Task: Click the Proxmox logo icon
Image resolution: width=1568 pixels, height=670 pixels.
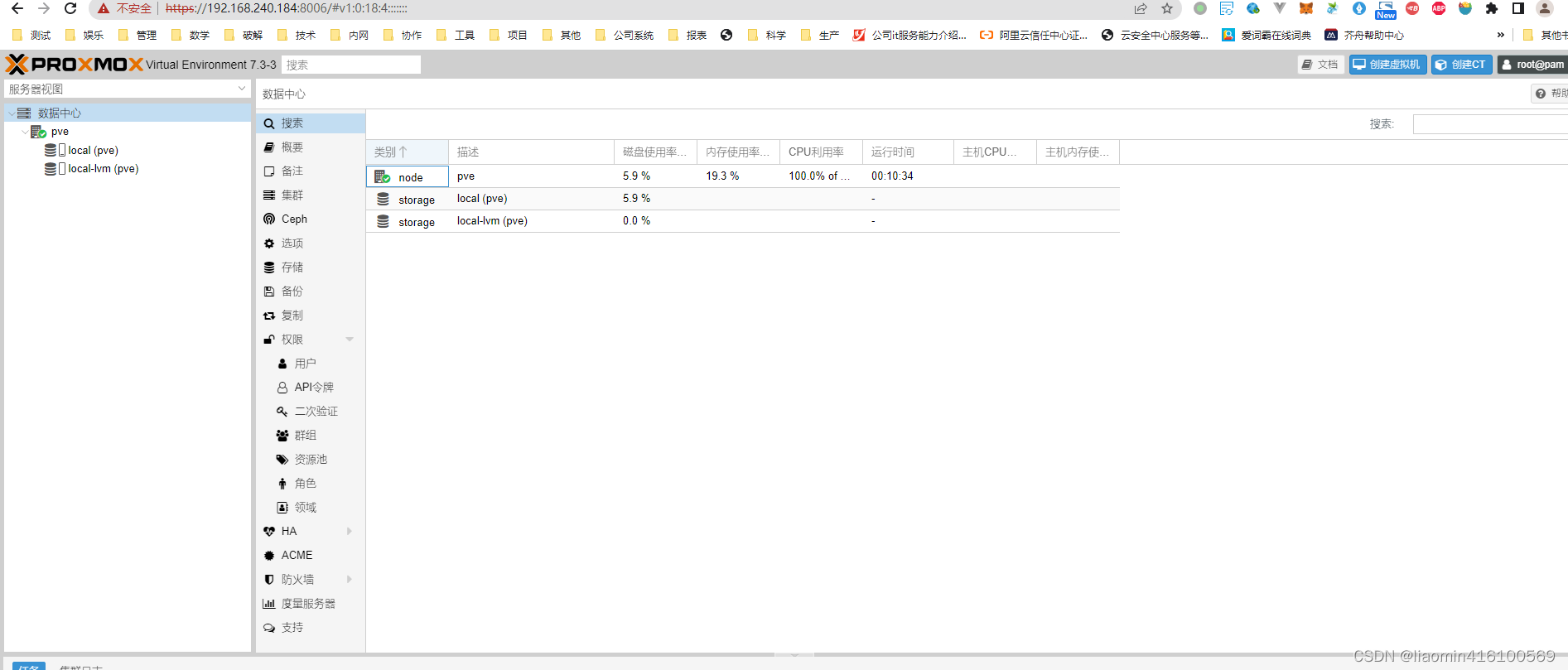Action: (17, 65)
